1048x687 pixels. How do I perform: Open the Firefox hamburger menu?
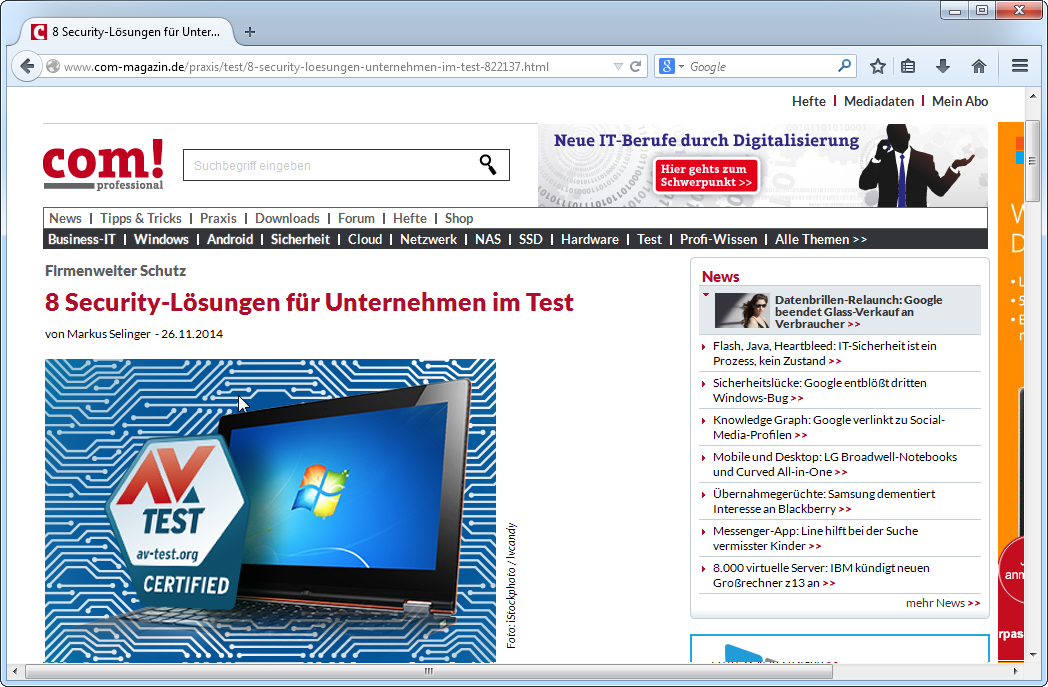point(1020,66)
